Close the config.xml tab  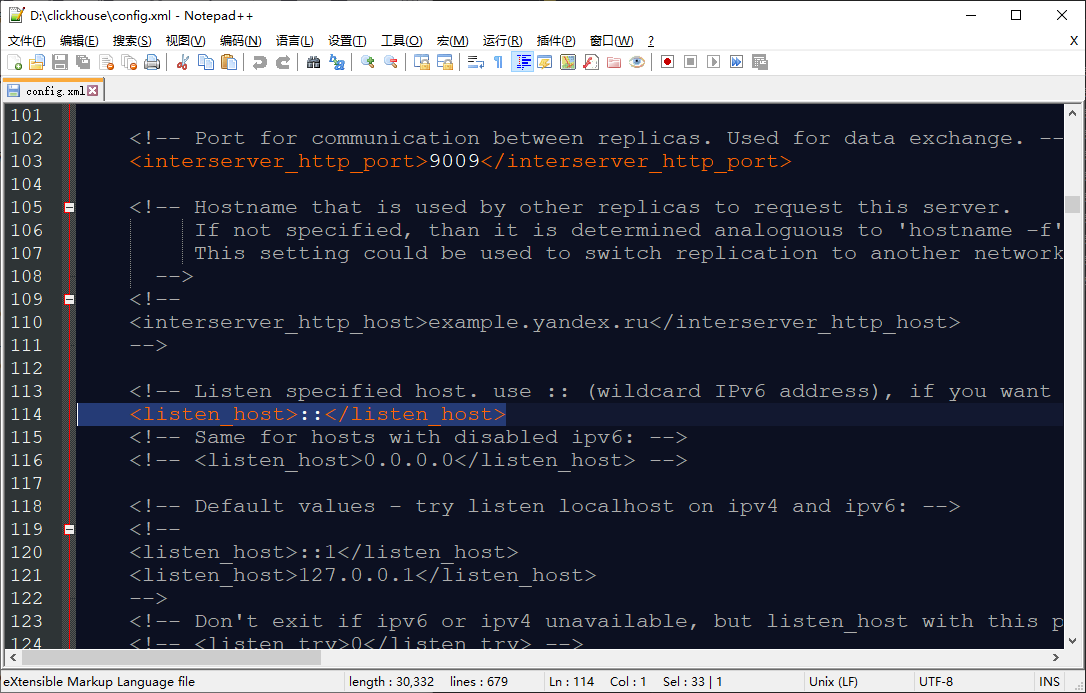[x=93, y=91]
